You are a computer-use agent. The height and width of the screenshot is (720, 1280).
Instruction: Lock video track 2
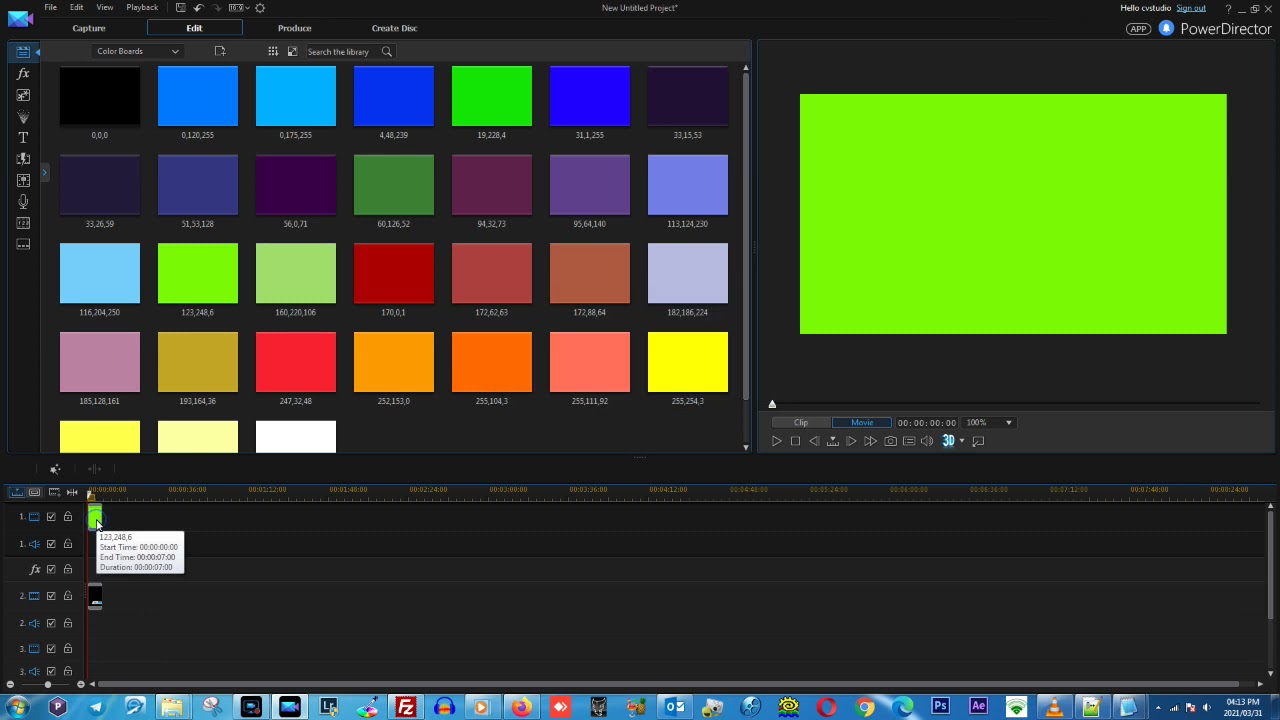point(68,596)
